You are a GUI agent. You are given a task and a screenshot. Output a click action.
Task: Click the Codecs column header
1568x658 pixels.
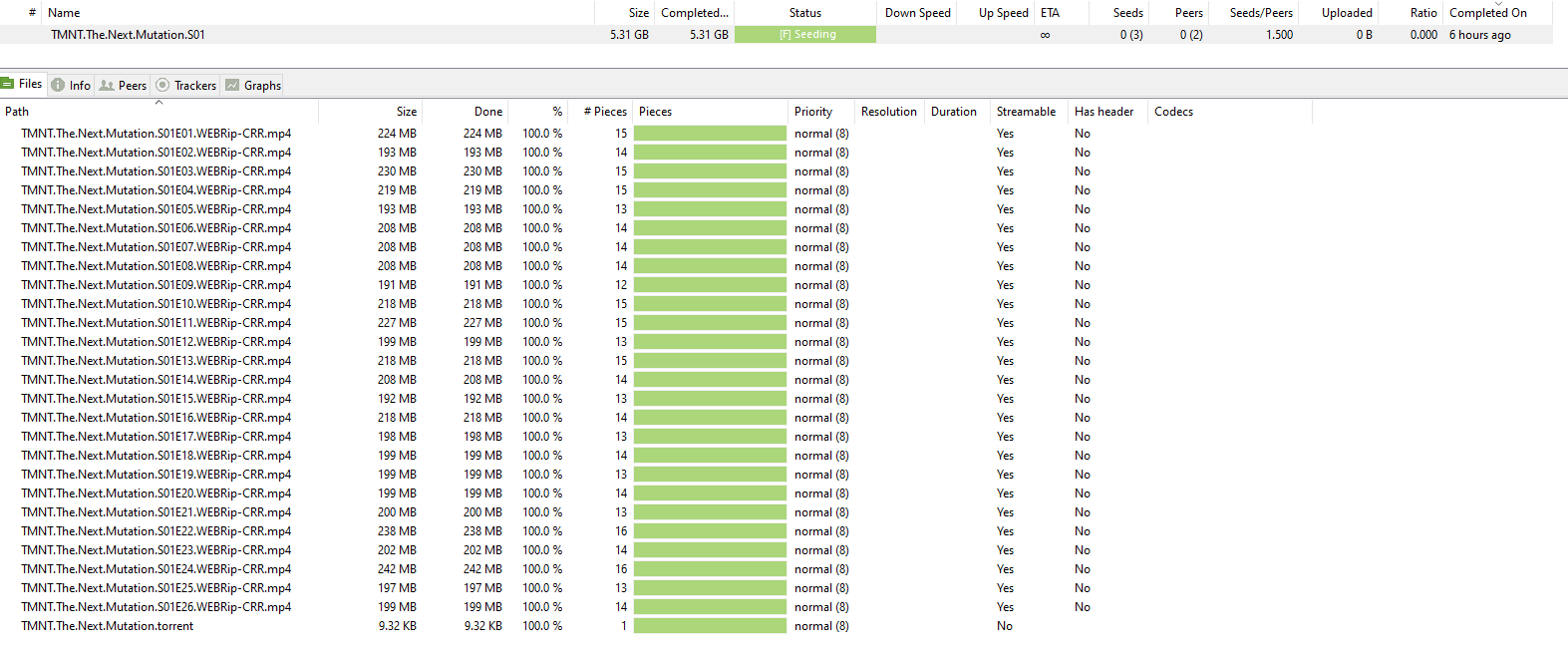point(1173,112)
